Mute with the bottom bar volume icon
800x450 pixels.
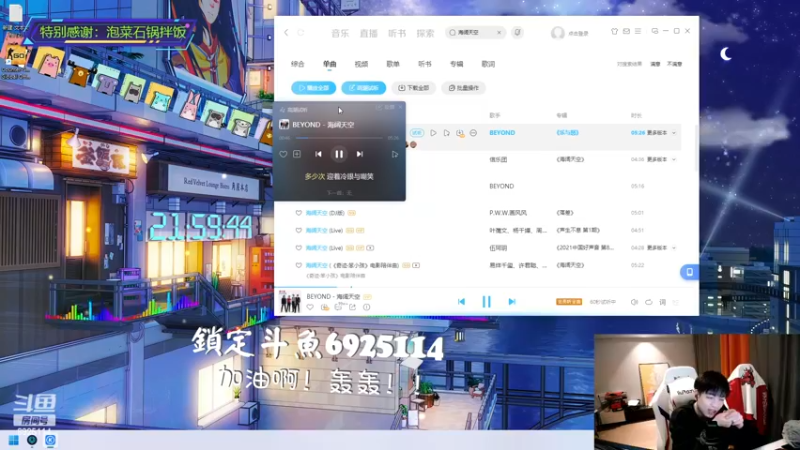point(634,302)
